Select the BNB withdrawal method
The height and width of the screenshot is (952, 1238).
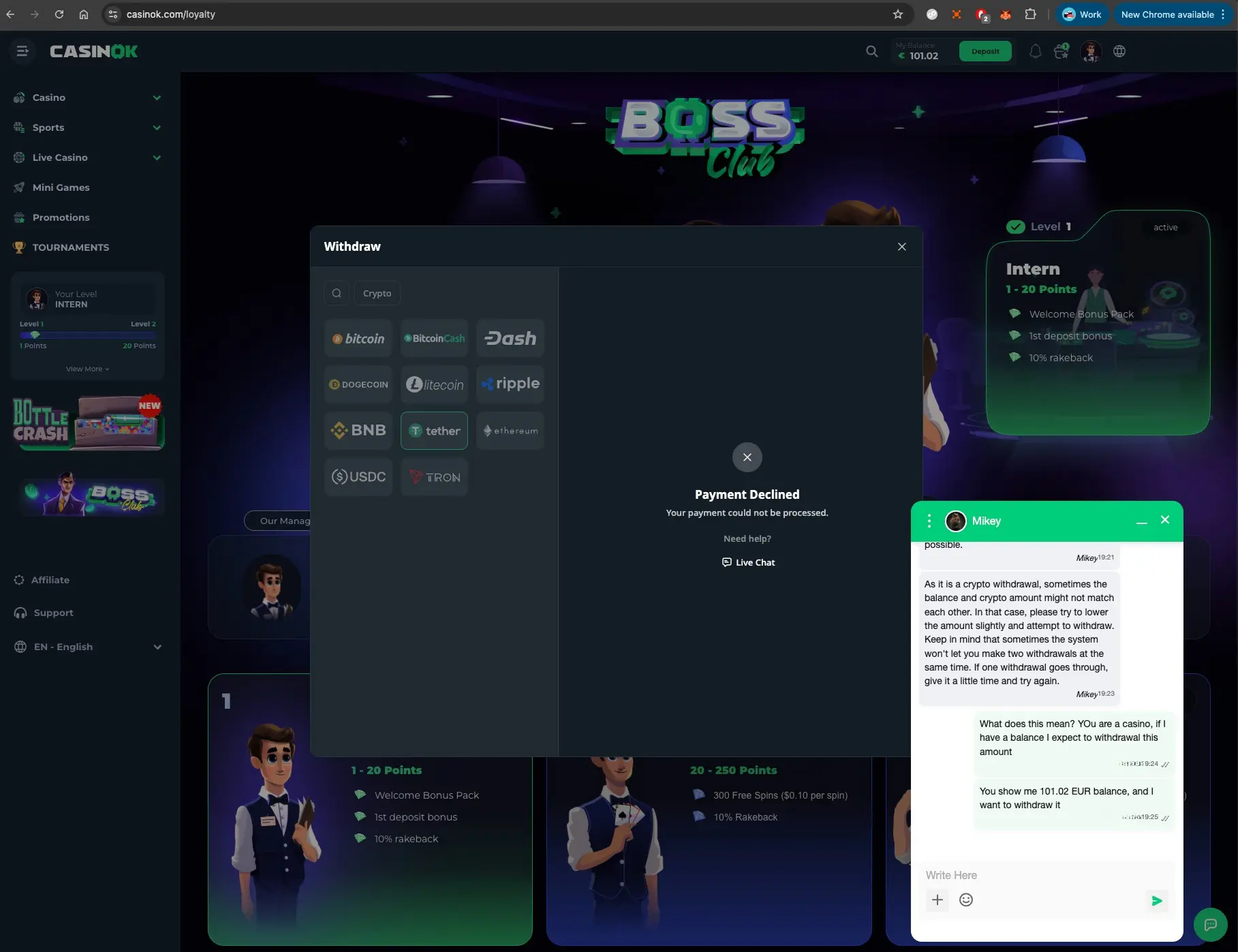(x=358, y=431)
